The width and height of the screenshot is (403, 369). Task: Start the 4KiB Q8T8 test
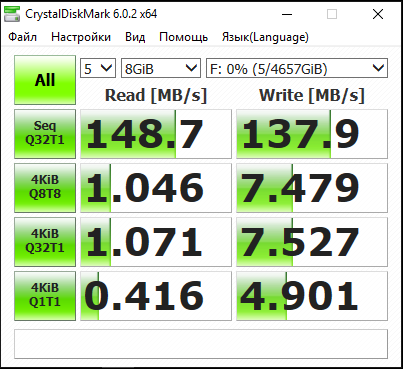click(45, 188)
